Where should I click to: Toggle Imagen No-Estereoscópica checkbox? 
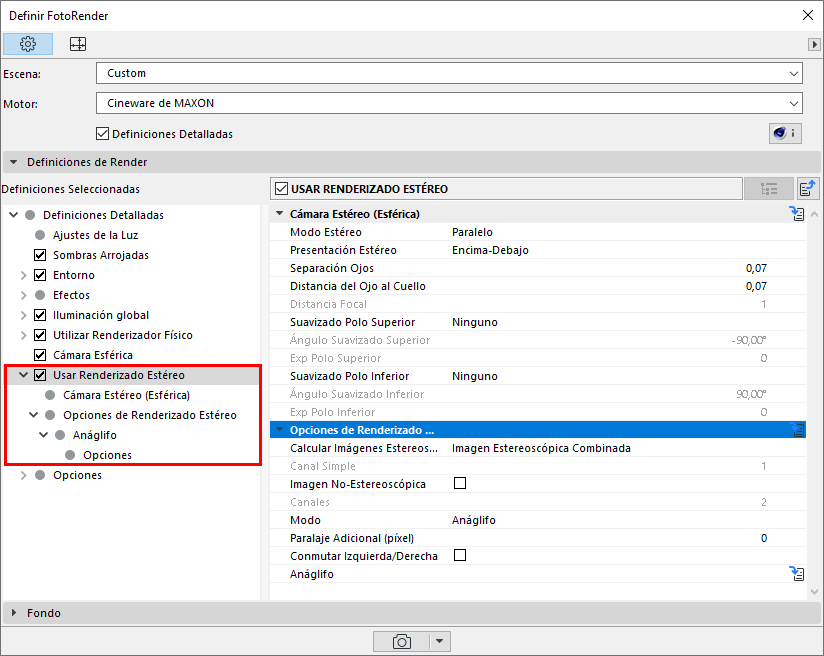point(460,483)
